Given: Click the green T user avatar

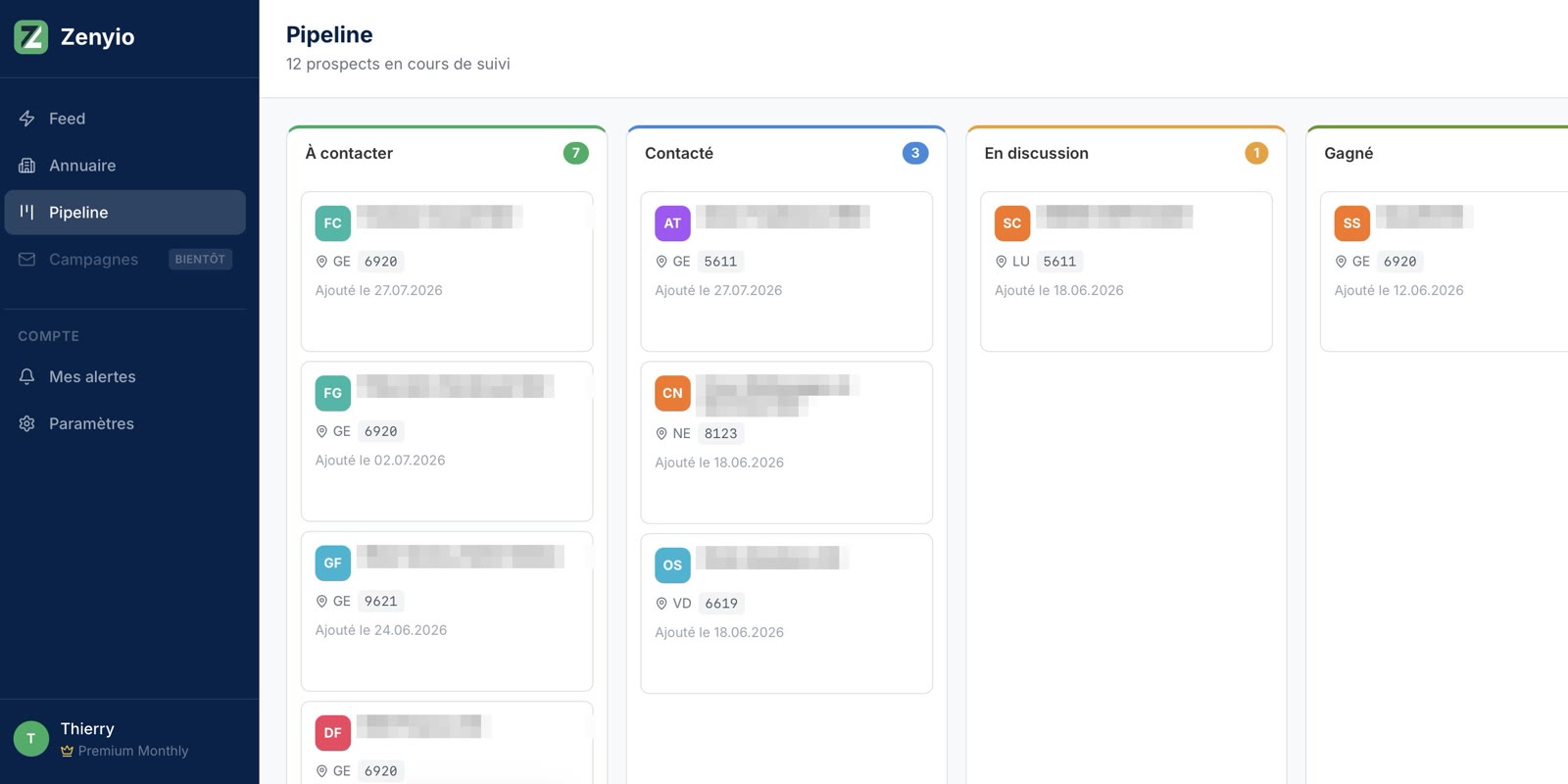Looking at the screenshot, I should pyautogui.click(x=31, y=739).
